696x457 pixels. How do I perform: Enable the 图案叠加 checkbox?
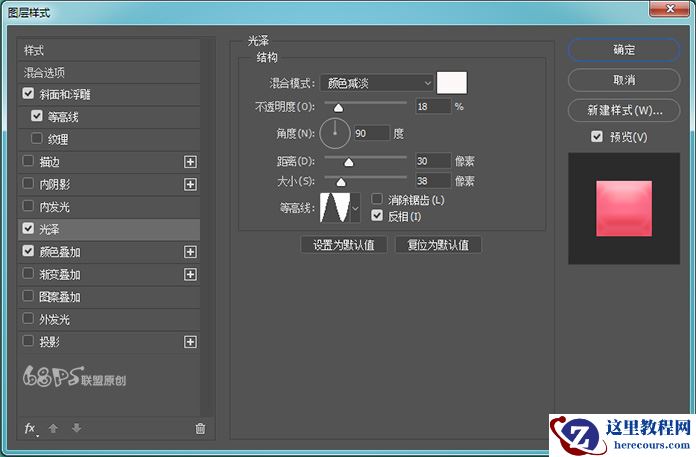[x=28, y=296]
